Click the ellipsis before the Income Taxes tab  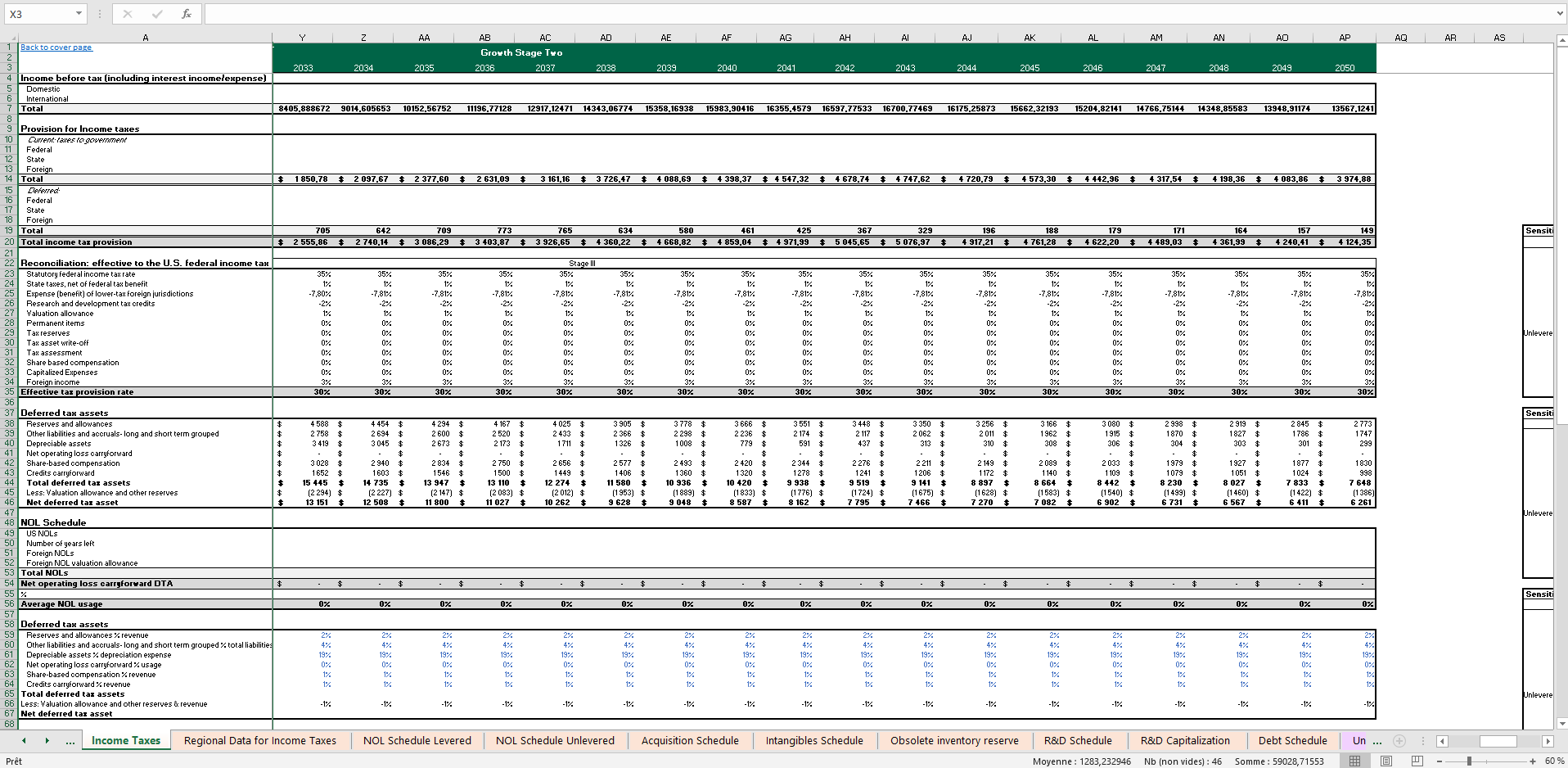(x=70, y=742)
